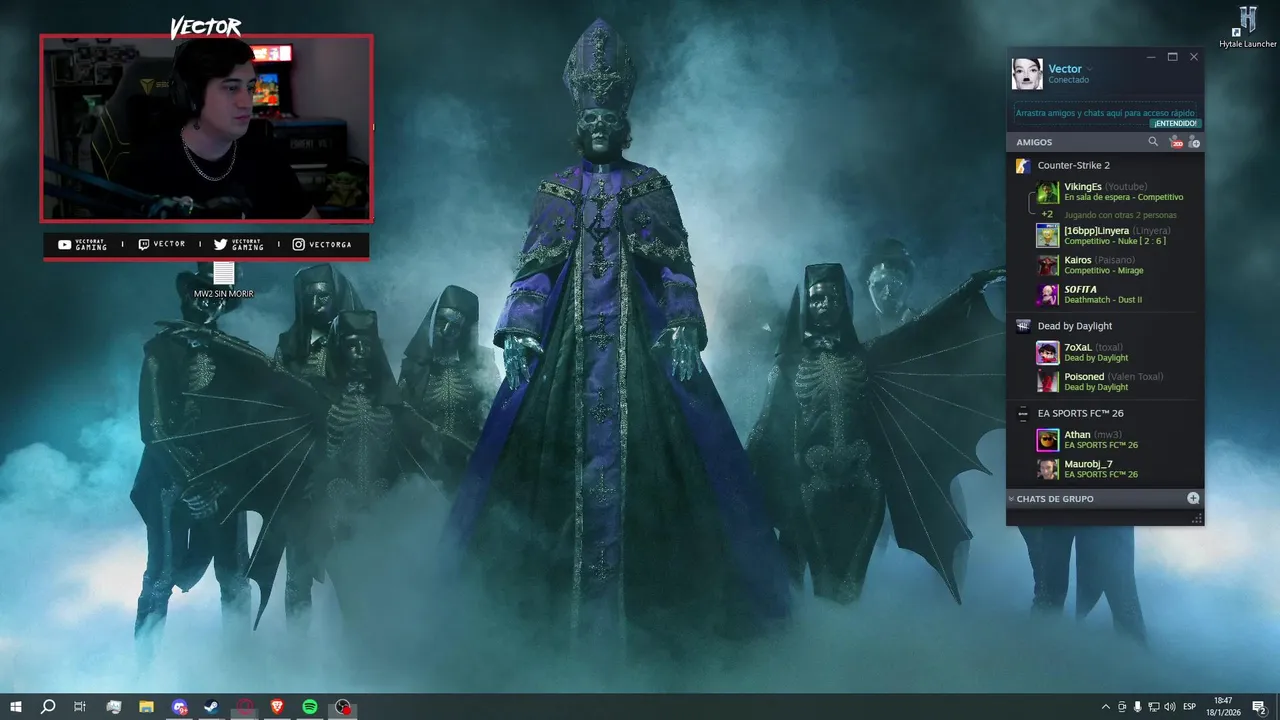Close the Steam friends window
1280x720 pixels.
[1194, 57]
